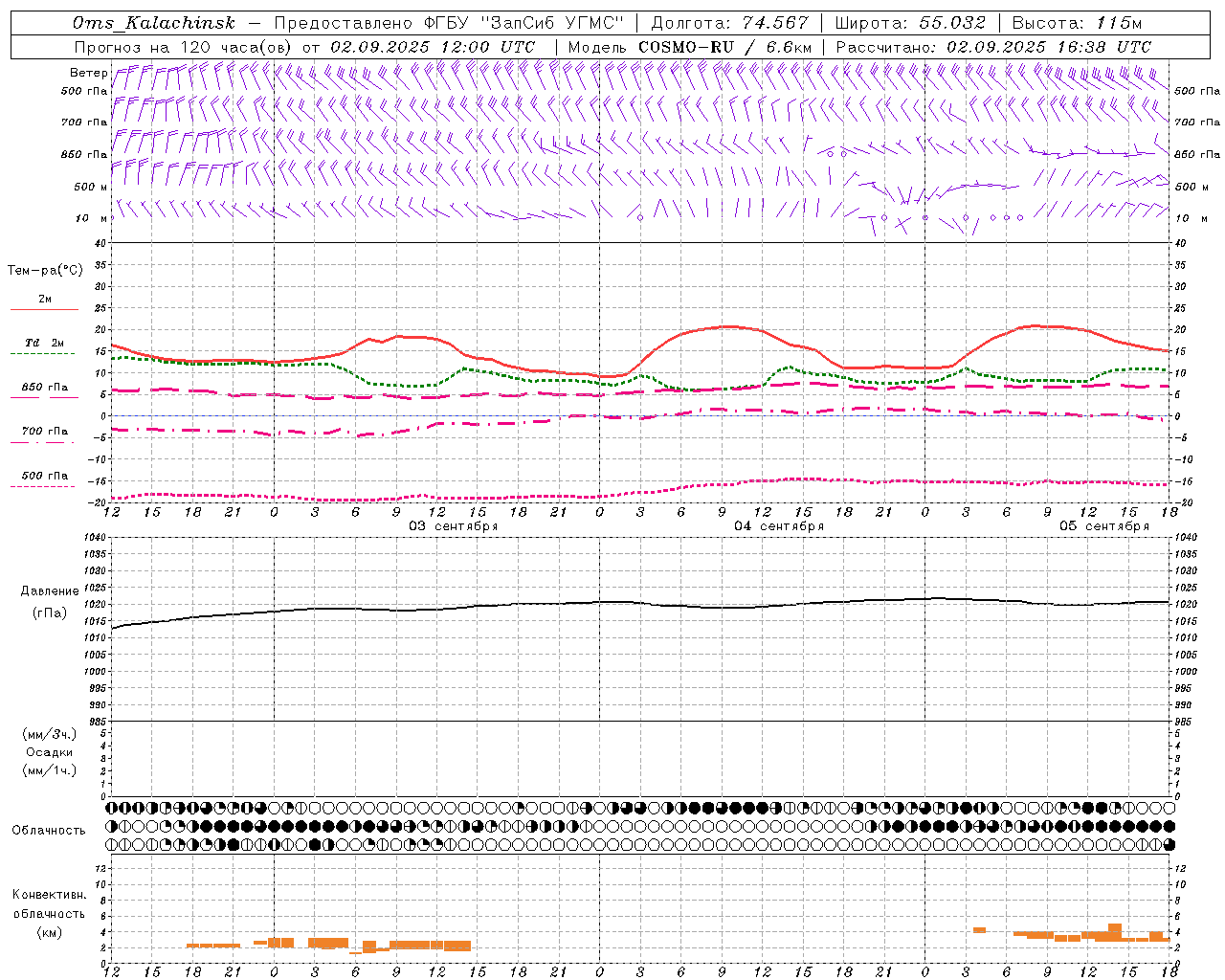Select the text Предоставлено ФГБУ "ЗапСиб УГМС"
This screenshot has width=1225, height=980.
450,23
